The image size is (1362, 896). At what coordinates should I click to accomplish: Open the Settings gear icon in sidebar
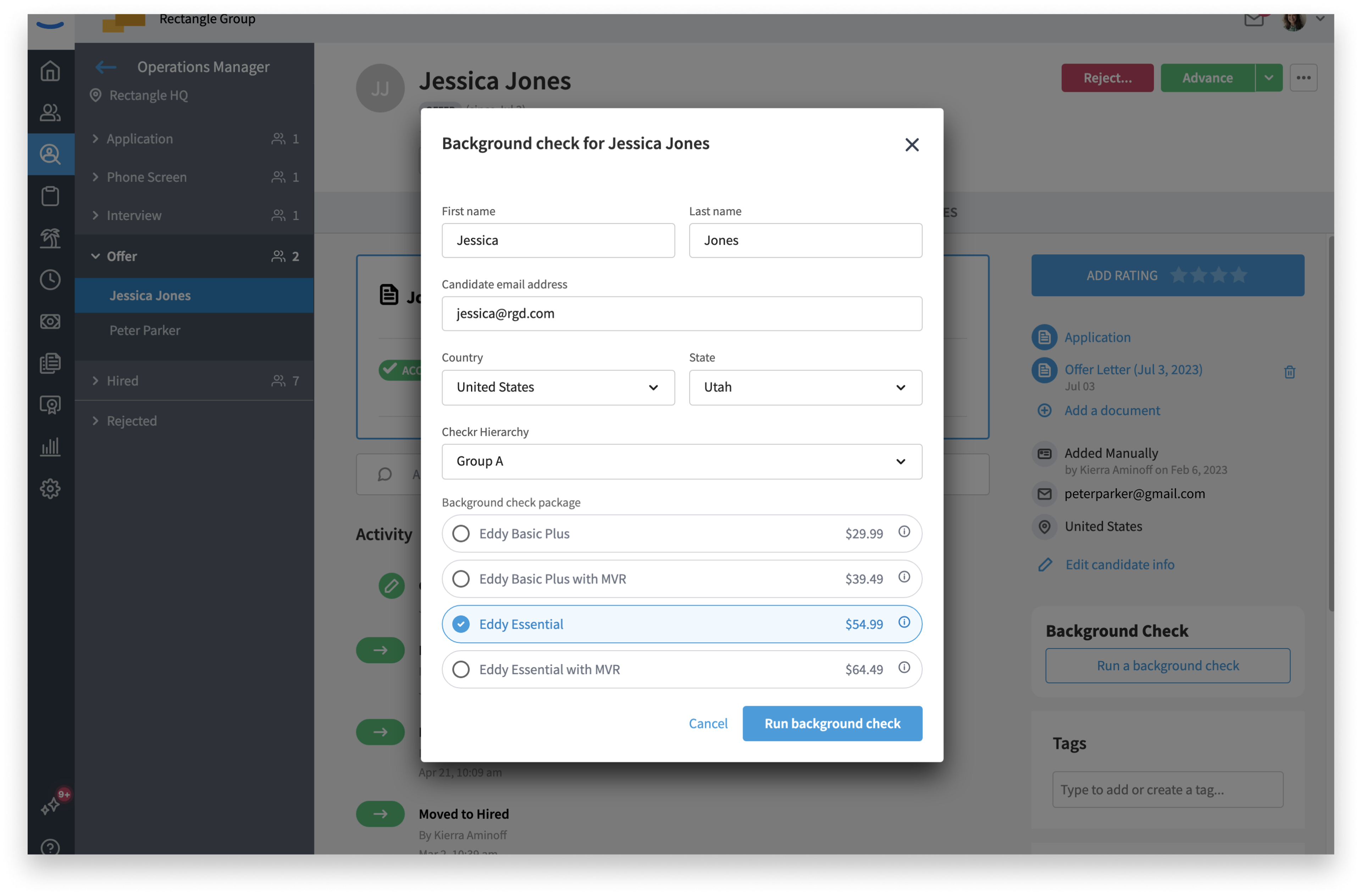click(x=50, y=488)
